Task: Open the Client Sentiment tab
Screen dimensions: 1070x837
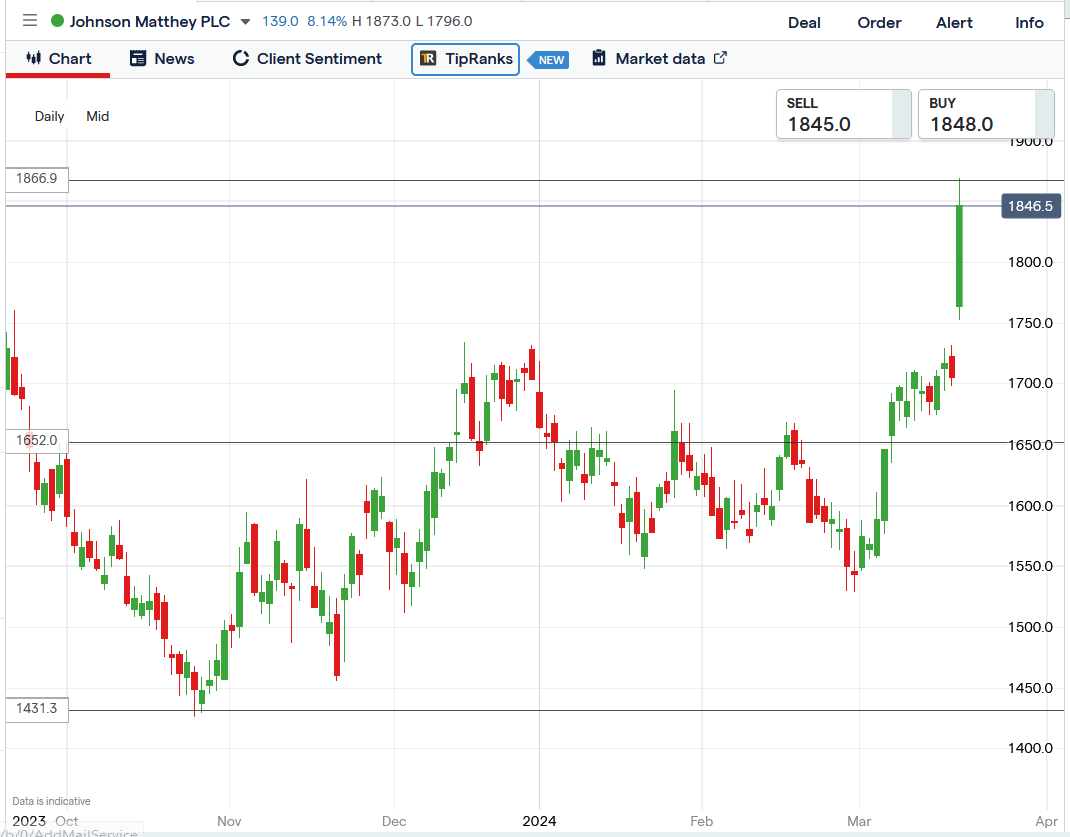Action: tap(307, 59)
